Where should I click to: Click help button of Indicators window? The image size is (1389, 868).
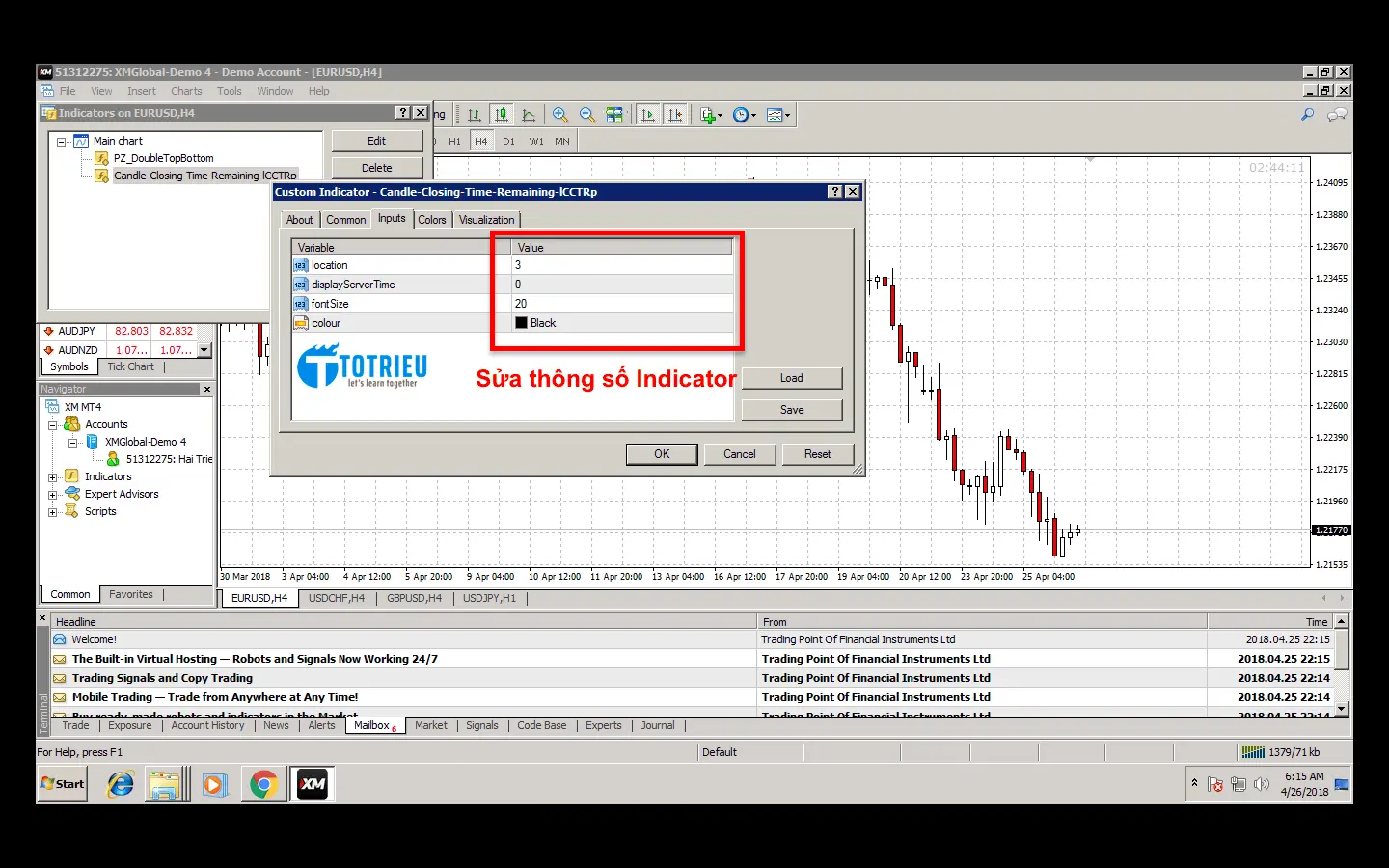403,113
